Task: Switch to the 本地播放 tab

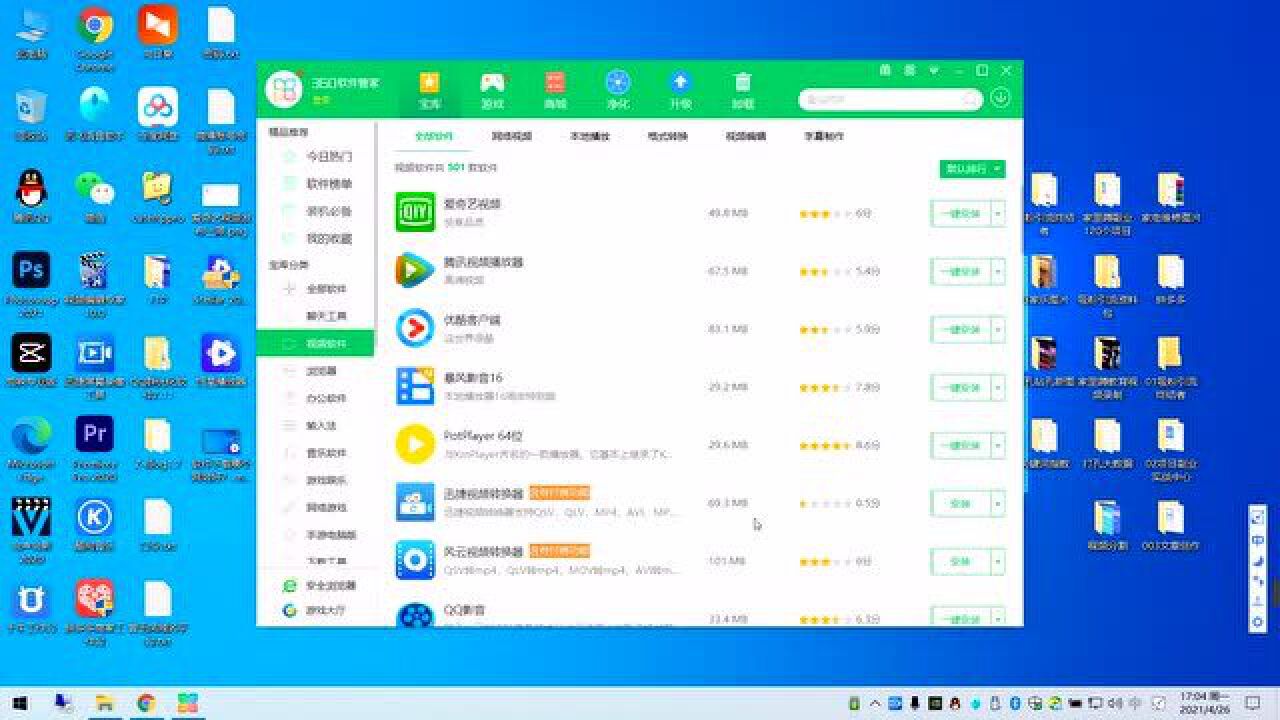Action: point(589,136)
